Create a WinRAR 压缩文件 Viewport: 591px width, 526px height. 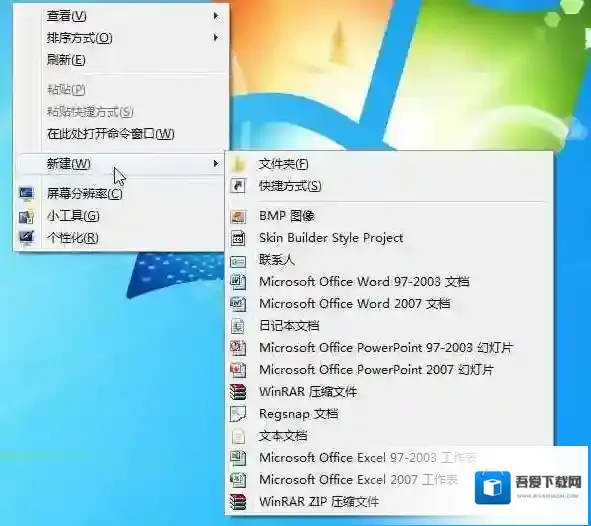[389, 392]
